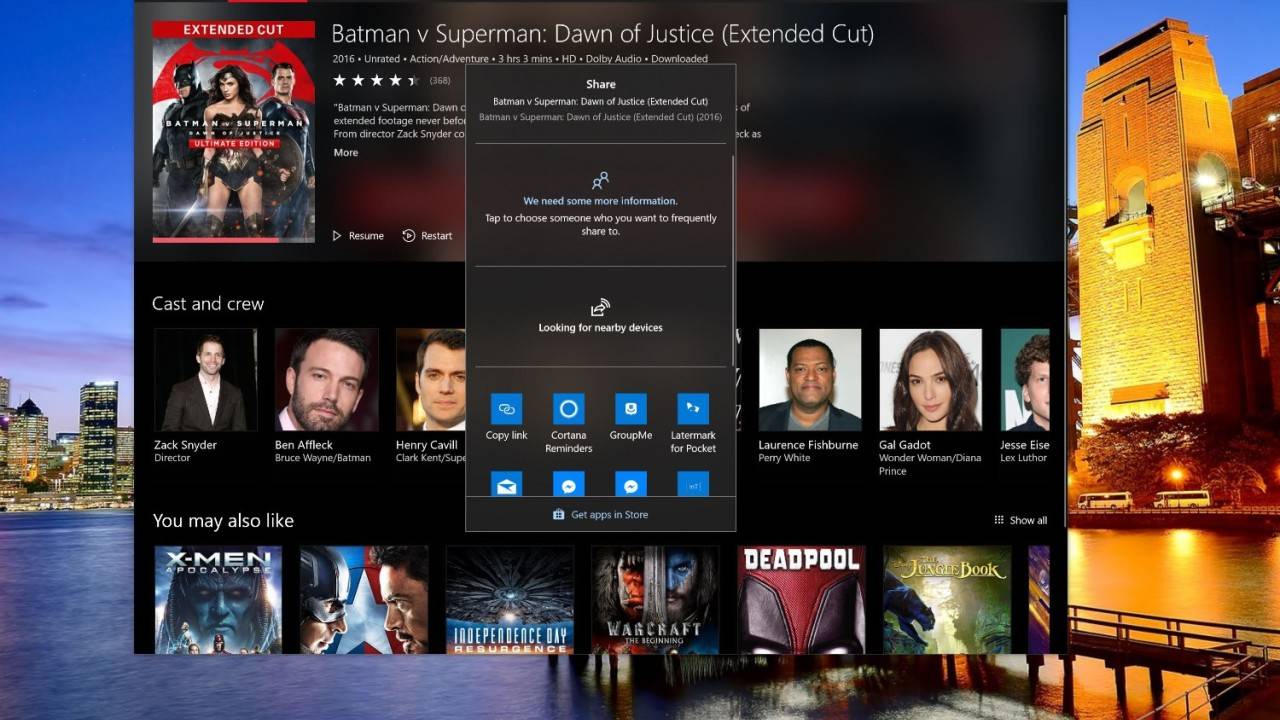The width and height of the screenshot is (1280, 720).
Task: Click the 'Wonder Woman/Diana Prince' role text
Action: pos(930,464)
